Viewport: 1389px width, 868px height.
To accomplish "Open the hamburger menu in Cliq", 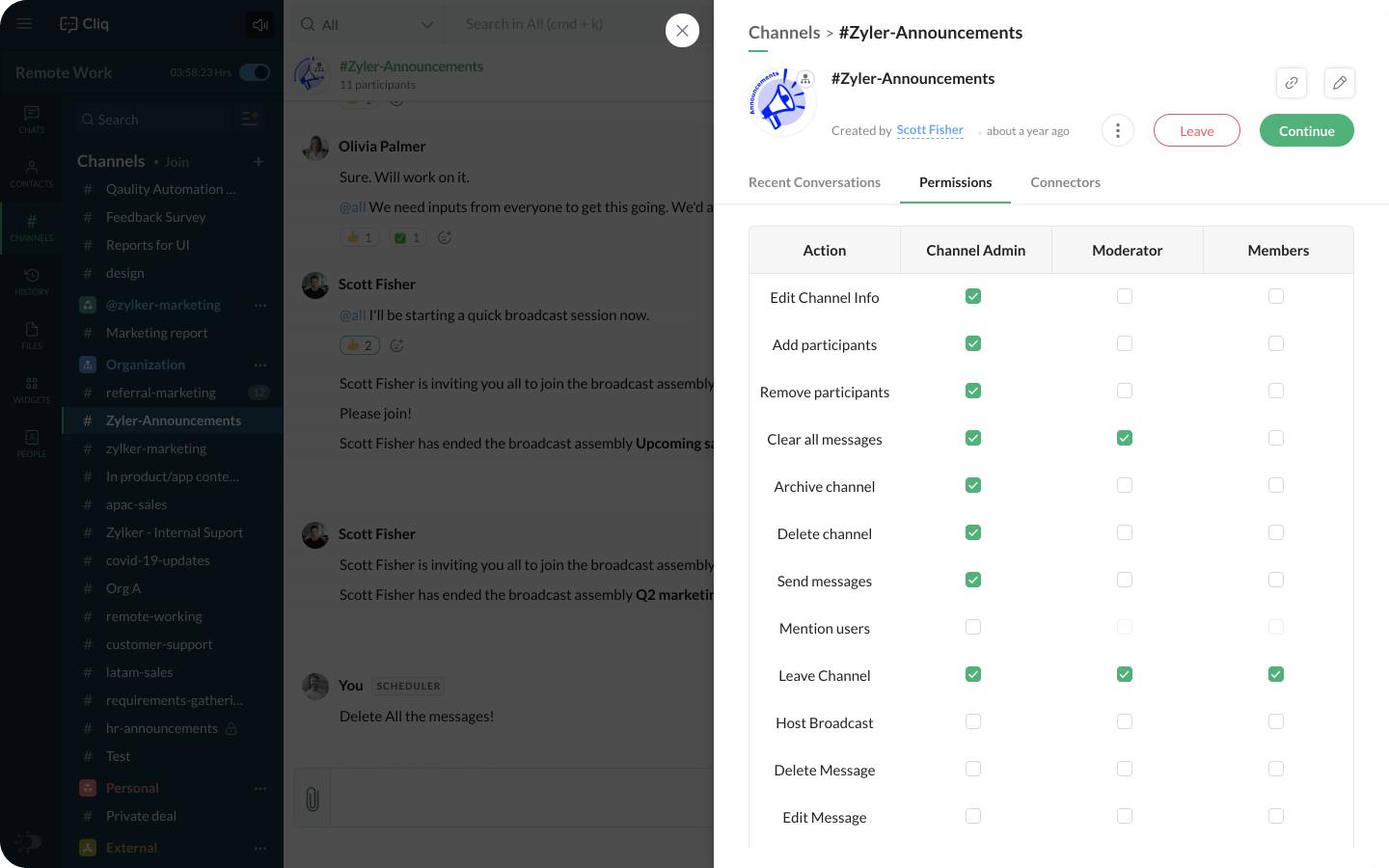I will coord(24,24).
